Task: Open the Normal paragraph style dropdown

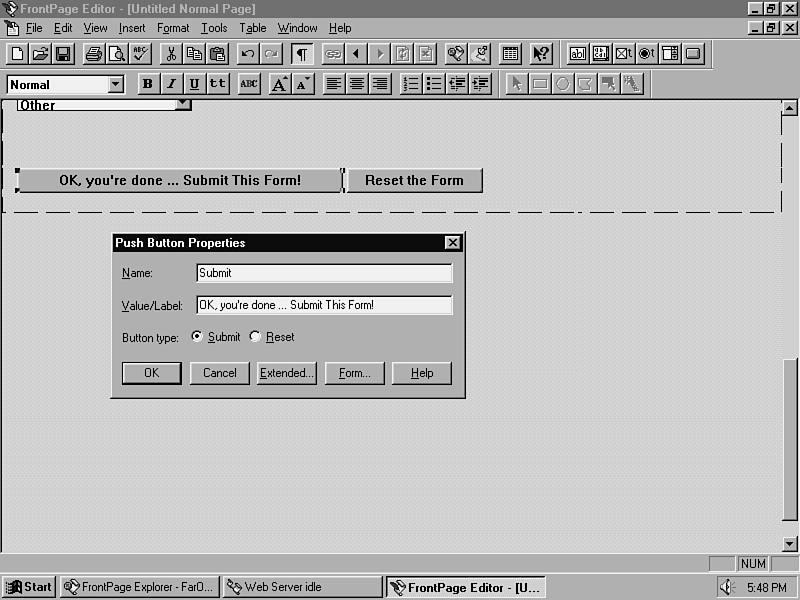Action: pos(116,84)
